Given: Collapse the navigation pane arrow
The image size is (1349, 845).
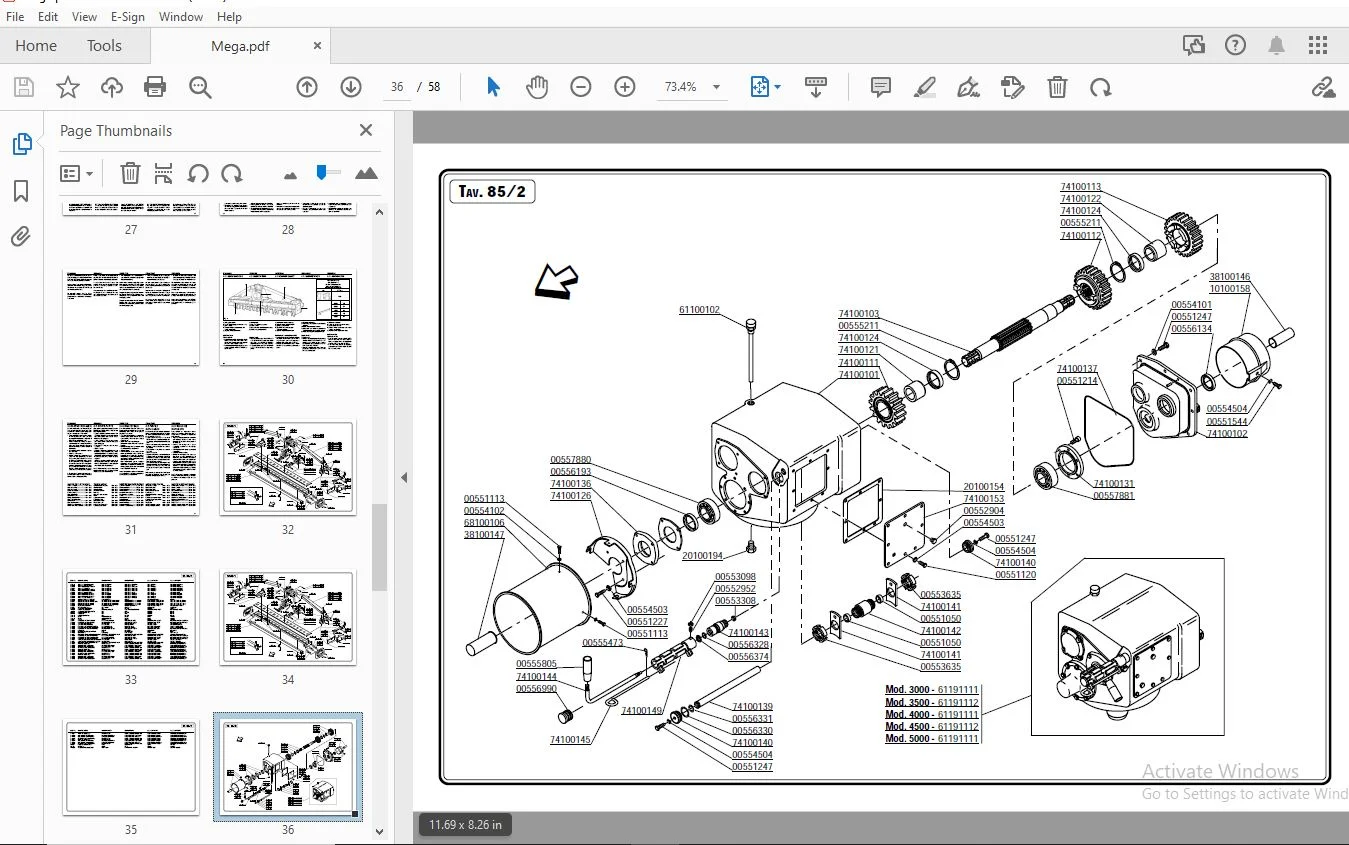Looking at the screenshot, I should [404, 478].
